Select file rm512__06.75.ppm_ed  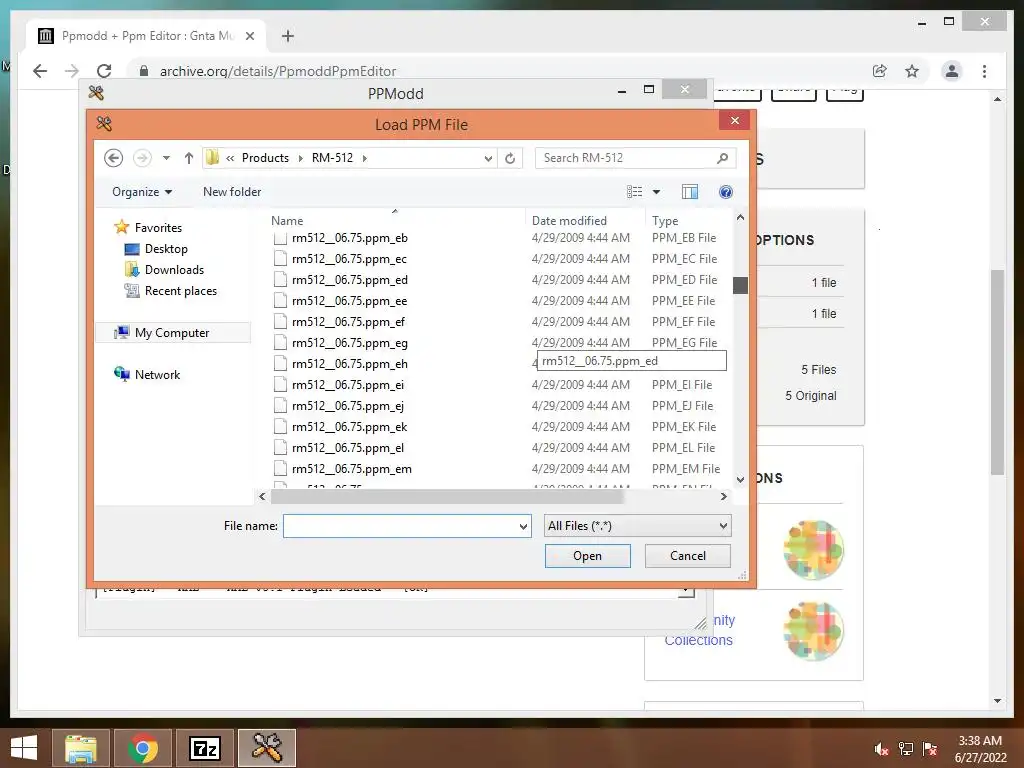tap(349, 280)
